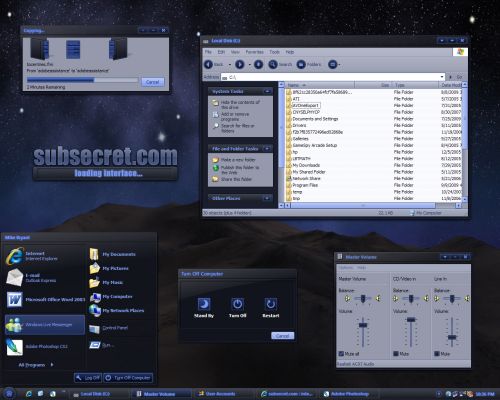
Task: Open the Folders view toolbar icon
Action: (x=301, y=64)
